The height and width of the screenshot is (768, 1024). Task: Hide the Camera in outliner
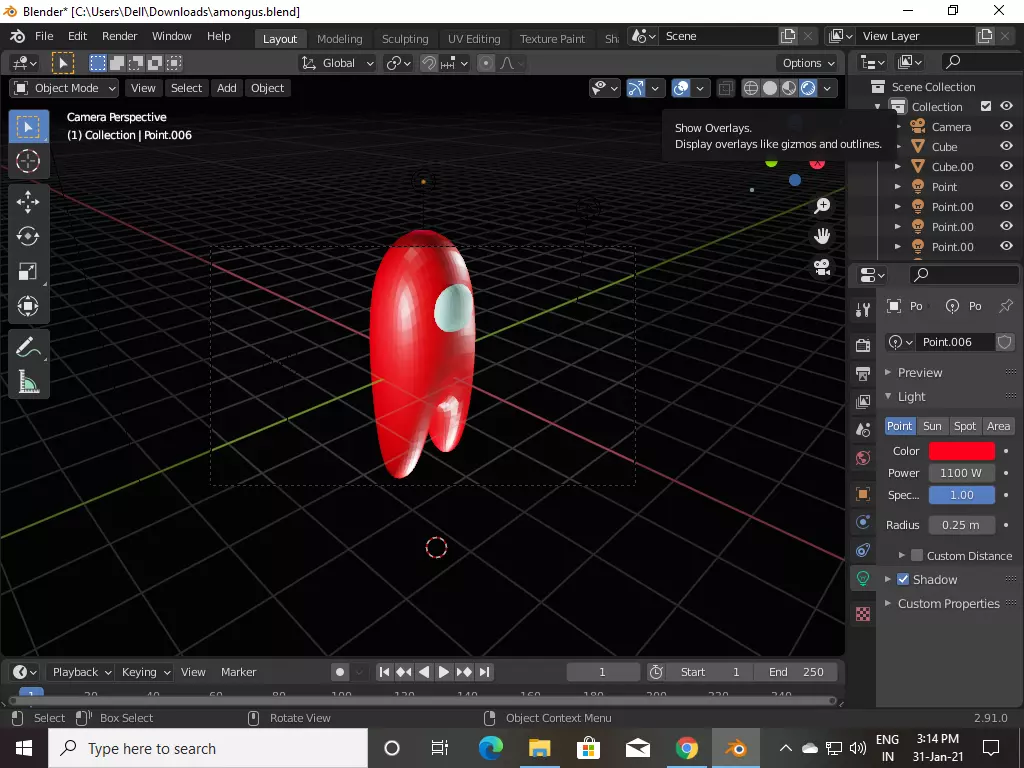[1006, 126]
